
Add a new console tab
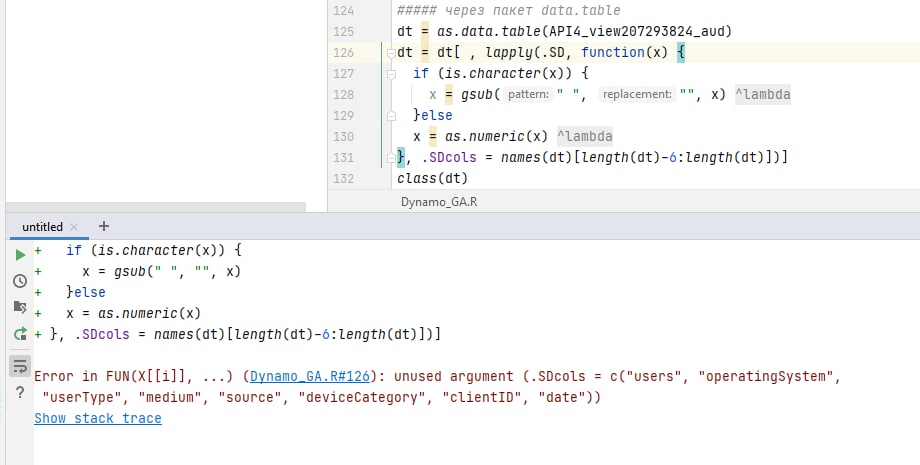pyautogui.click(x=104, y=226)
